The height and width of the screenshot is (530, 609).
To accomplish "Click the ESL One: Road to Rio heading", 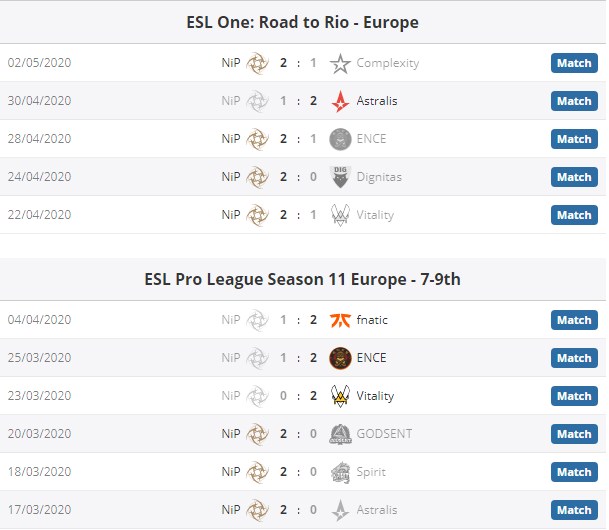I will point(303,22).
